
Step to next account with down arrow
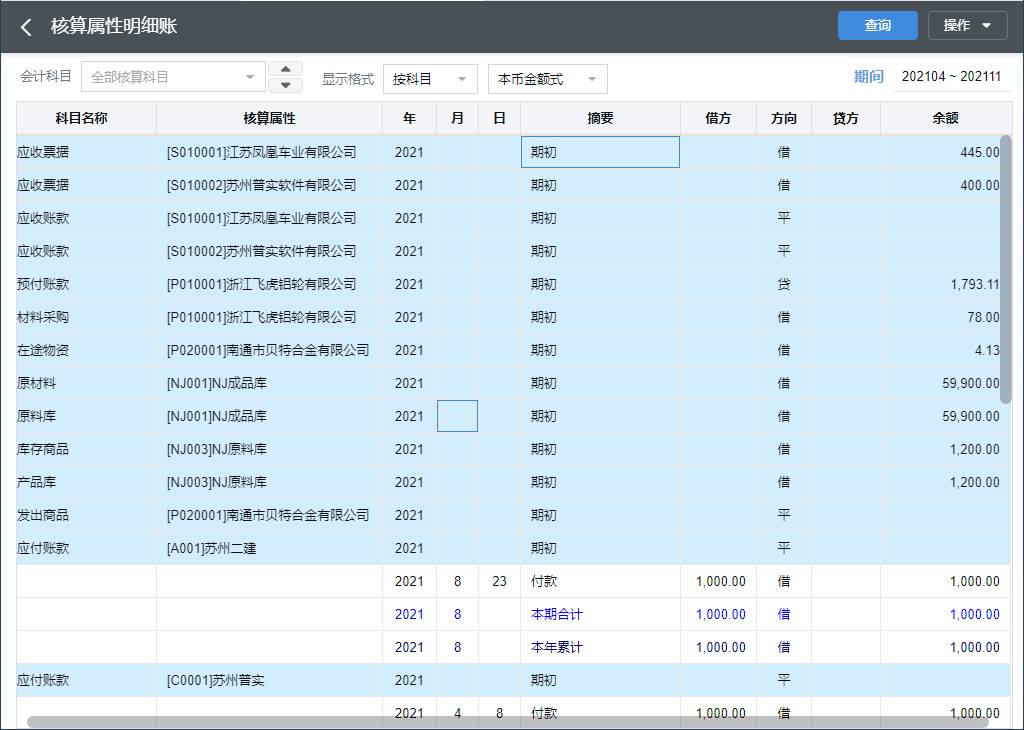285,85
